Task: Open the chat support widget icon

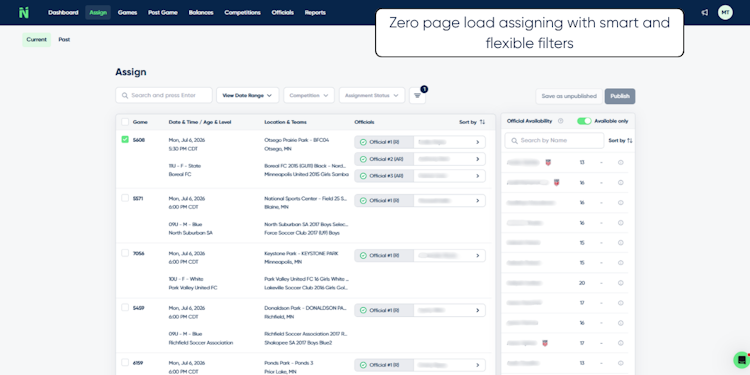Action: (741, 360)
